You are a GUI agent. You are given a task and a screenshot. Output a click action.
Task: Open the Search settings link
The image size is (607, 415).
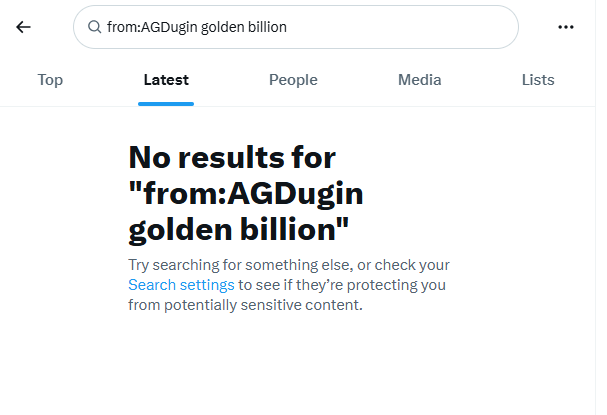click(181, 285)
